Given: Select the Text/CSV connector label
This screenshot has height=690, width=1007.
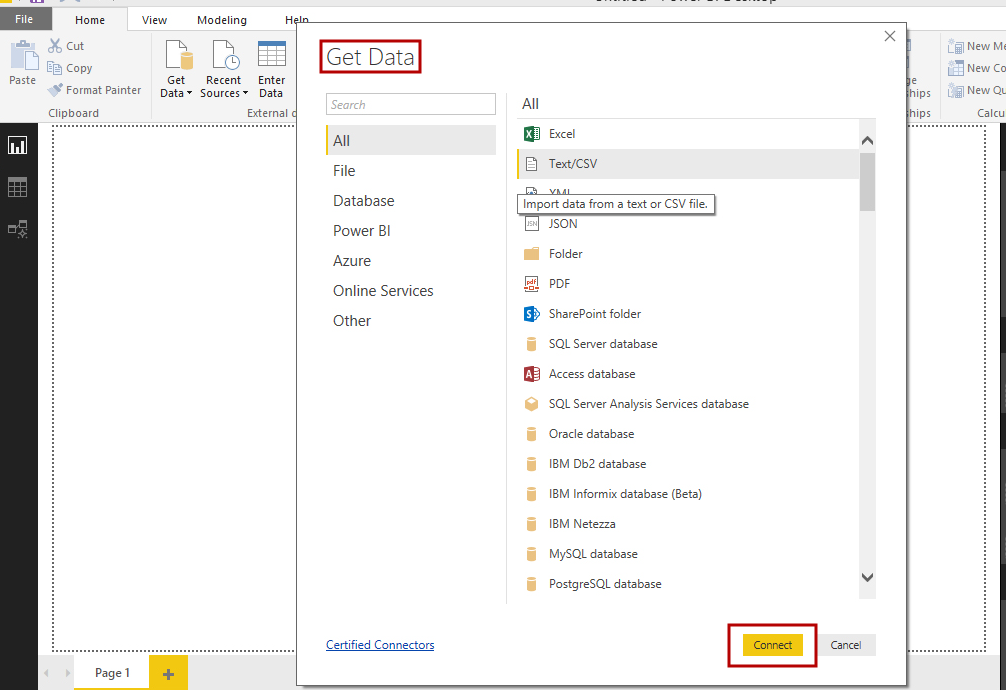Looking at the screenshot, I should click(x=573, y=164).
